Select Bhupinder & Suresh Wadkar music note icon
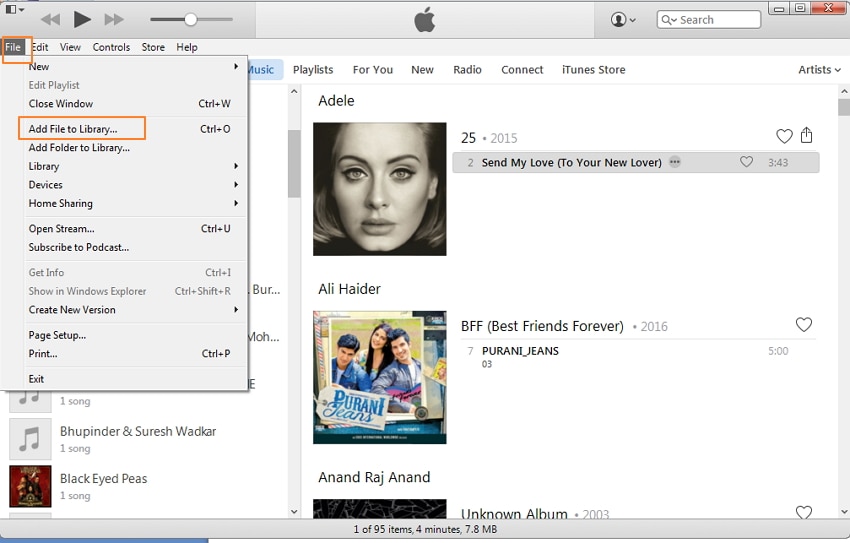The width and height of the screenshot is (850, 543). (30, 439)
